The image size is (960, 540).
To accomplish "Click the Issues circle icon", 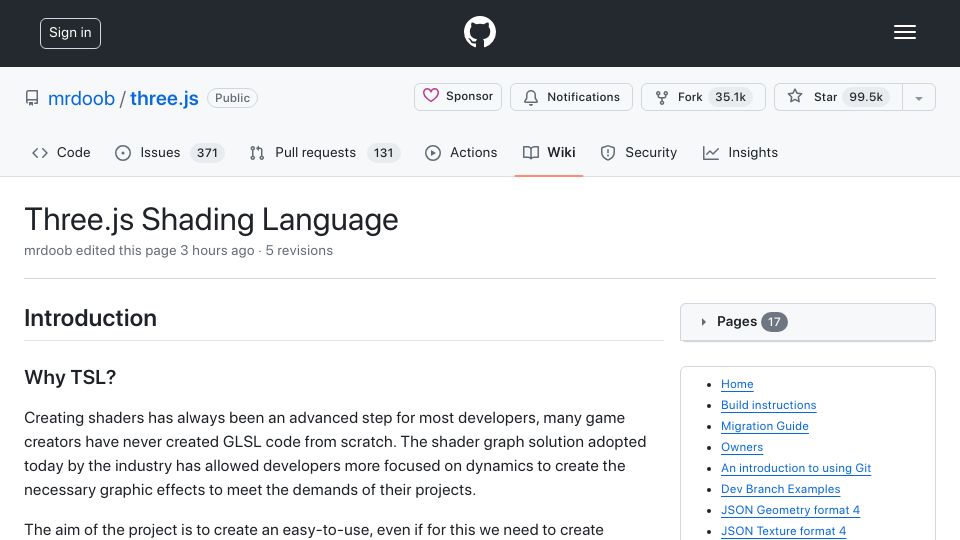I will (123, 153).
